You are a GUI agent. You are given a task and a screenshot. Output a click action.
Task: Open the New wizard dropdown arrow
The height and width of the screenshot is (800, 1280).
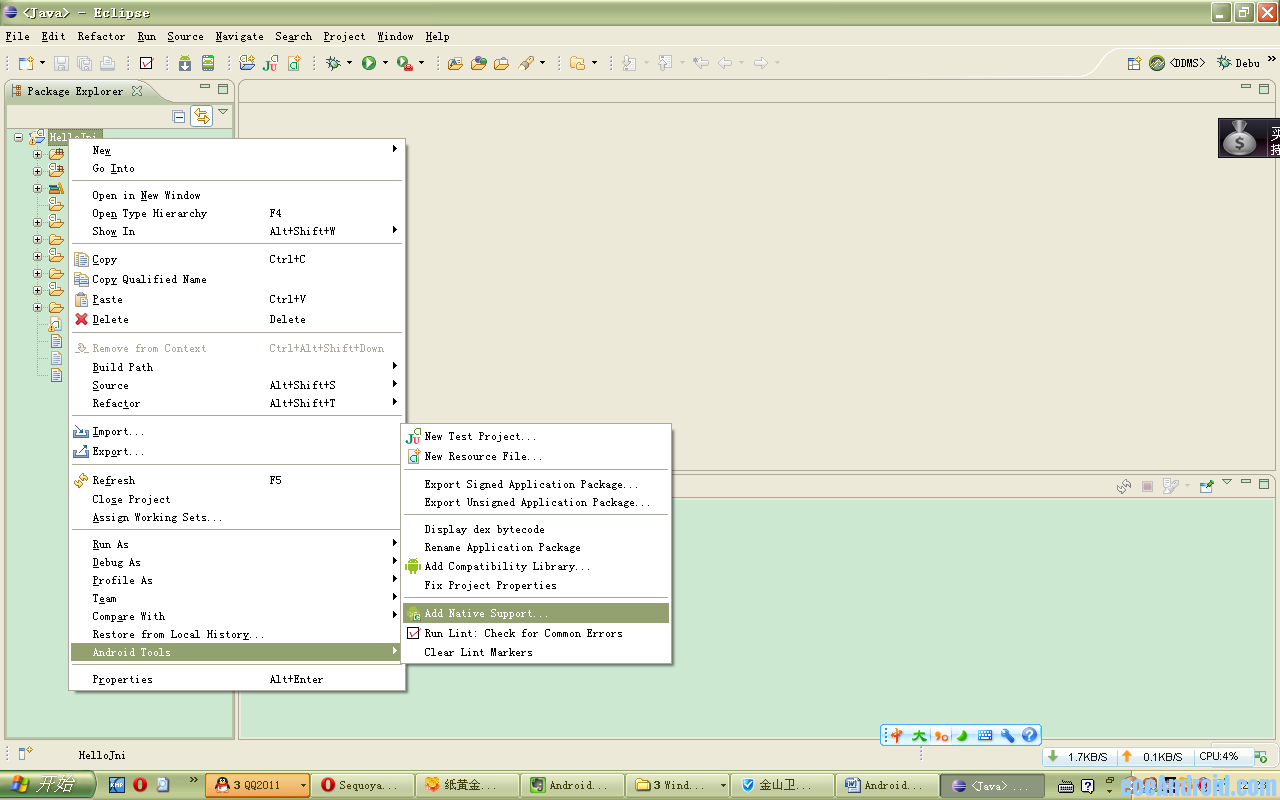pyautogui.click(x=42, y=63)
